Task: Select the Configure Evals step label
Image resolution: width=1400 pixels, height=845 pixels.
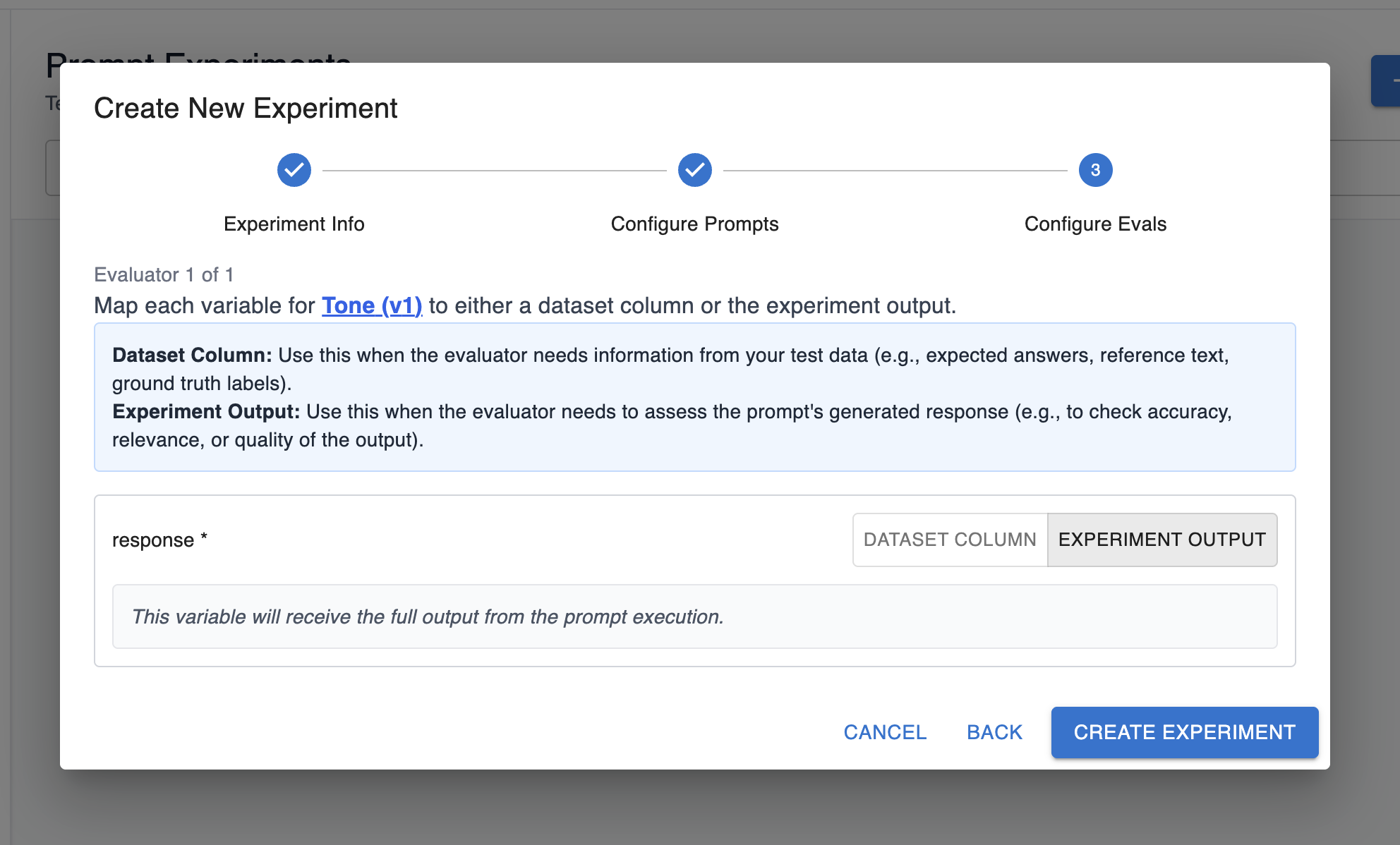Action: click(x=1095, y=224)
